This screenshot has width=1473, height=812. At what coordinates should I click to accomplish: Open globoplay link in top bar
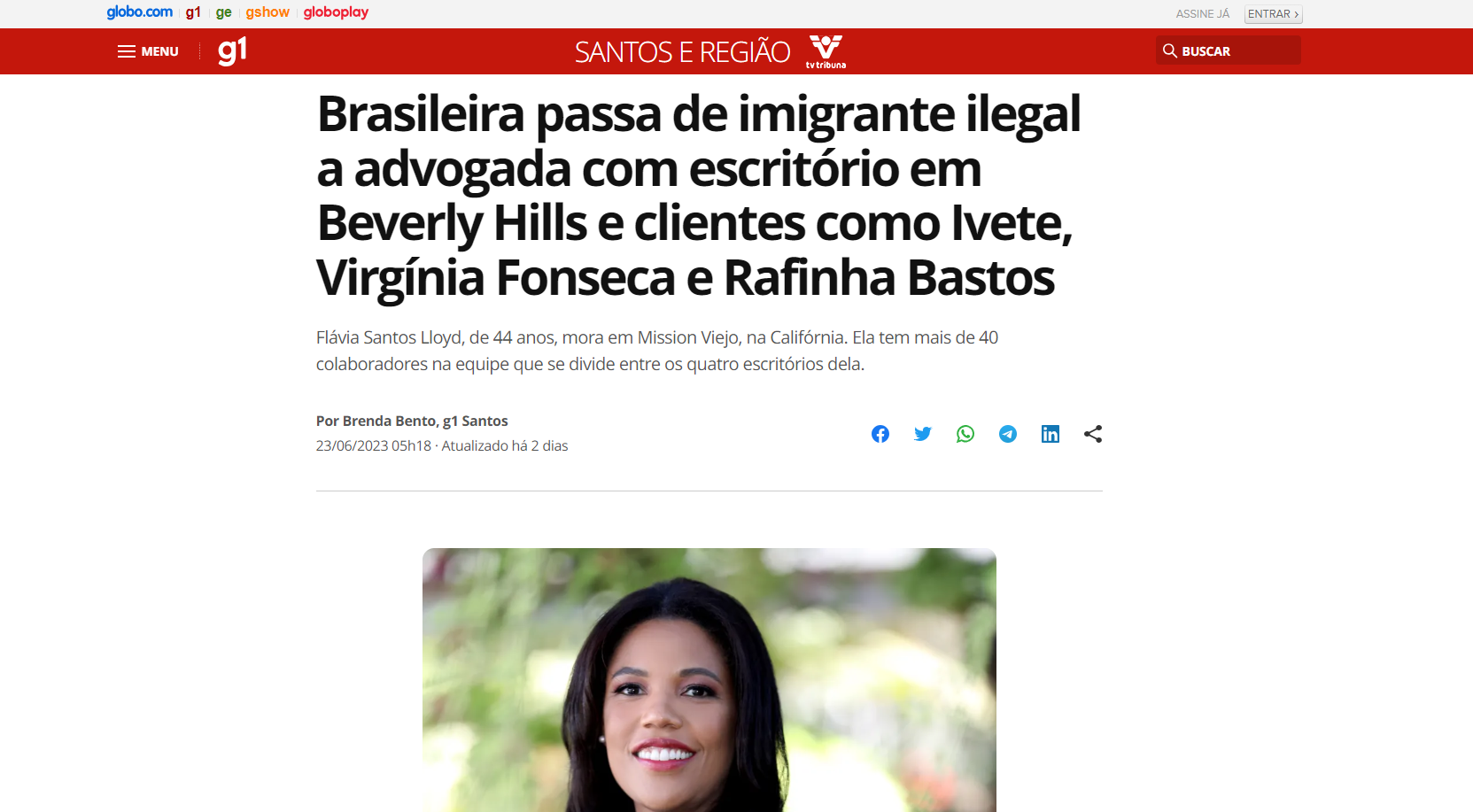336,12
